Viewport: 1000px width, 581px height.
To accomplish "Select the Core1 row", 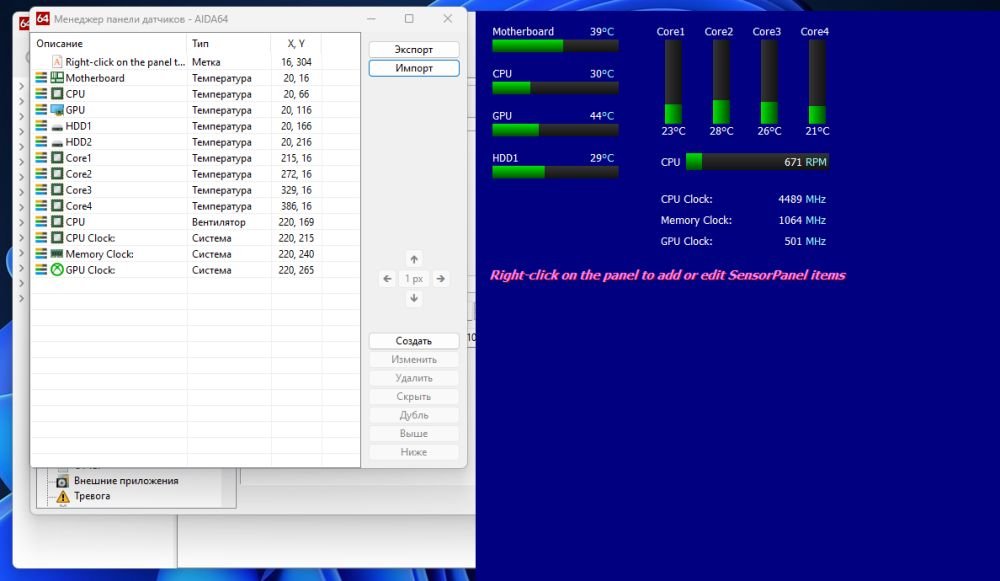I will click(195, 158).
